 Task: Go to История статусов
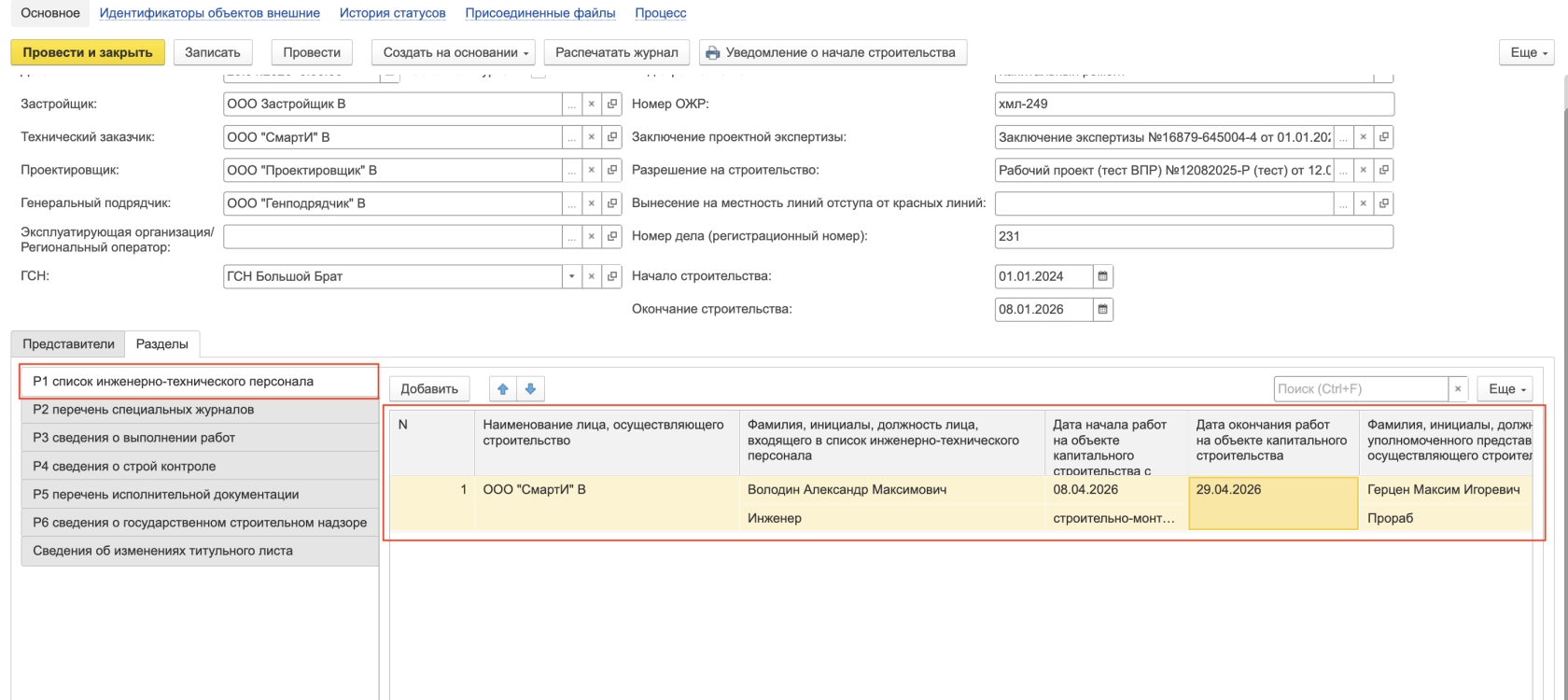[x=393, y=13]
